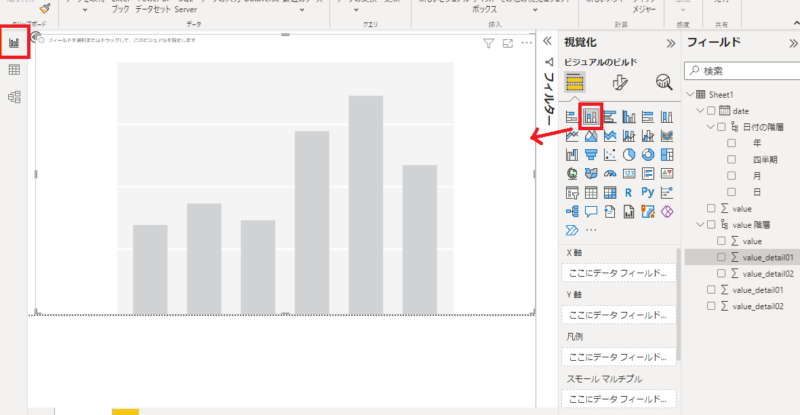This screenshot has height=415, width=800.
Task: Check the highlighted value_detail01 field checkbox
Action: click(x=721, y=257)
